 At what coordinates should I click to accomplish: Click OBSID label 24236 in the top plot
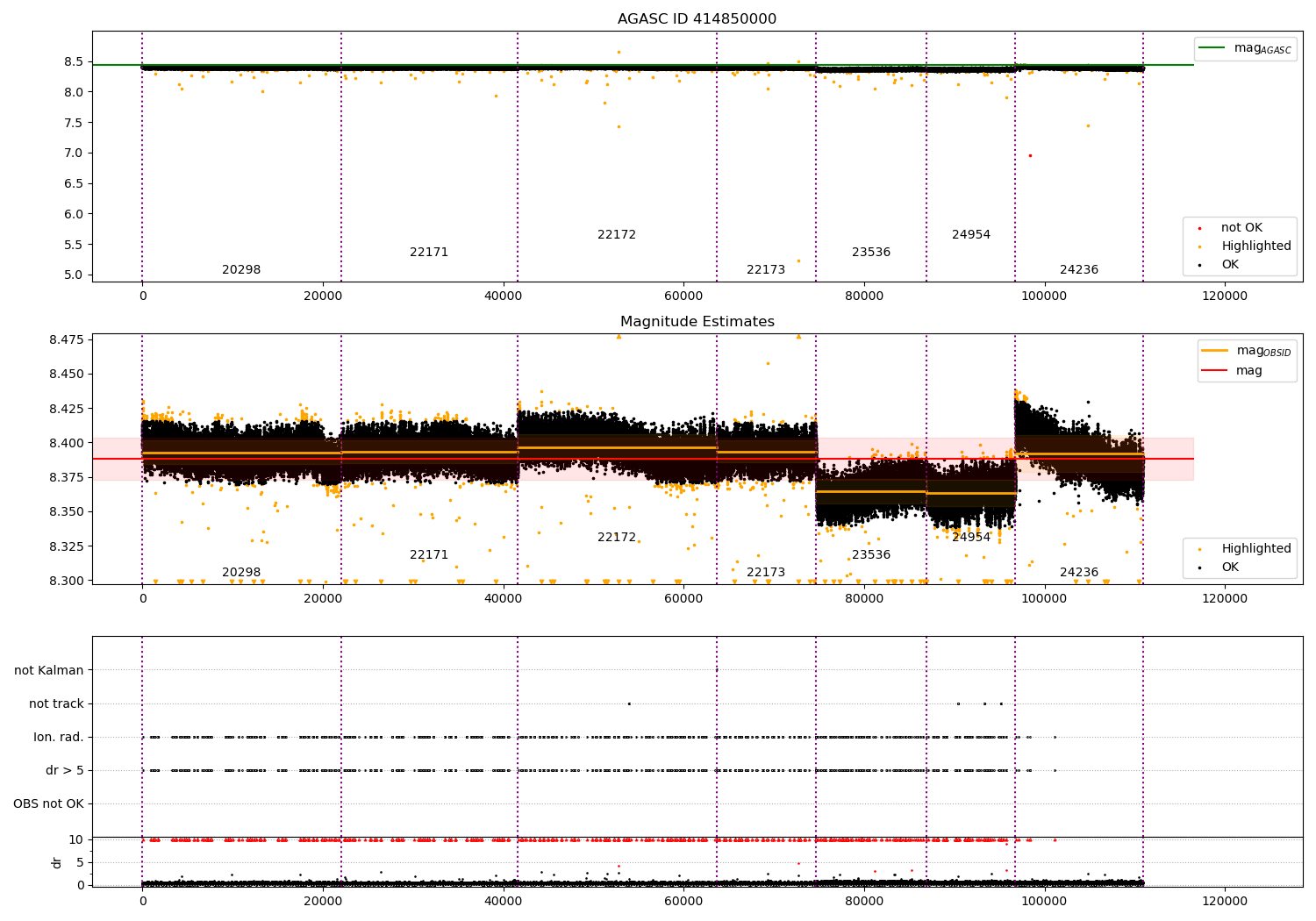click(x=1079, y=270)
